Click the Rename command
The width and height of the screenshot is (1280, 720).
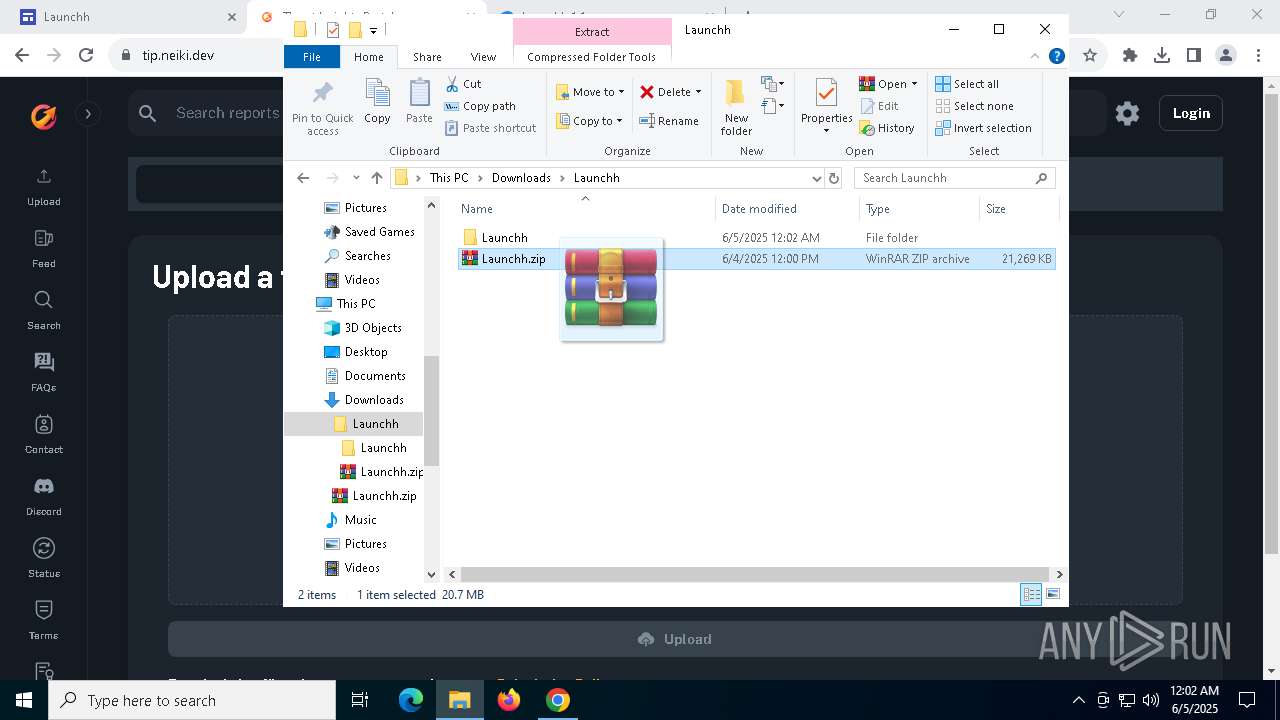(x=669, y=121)
